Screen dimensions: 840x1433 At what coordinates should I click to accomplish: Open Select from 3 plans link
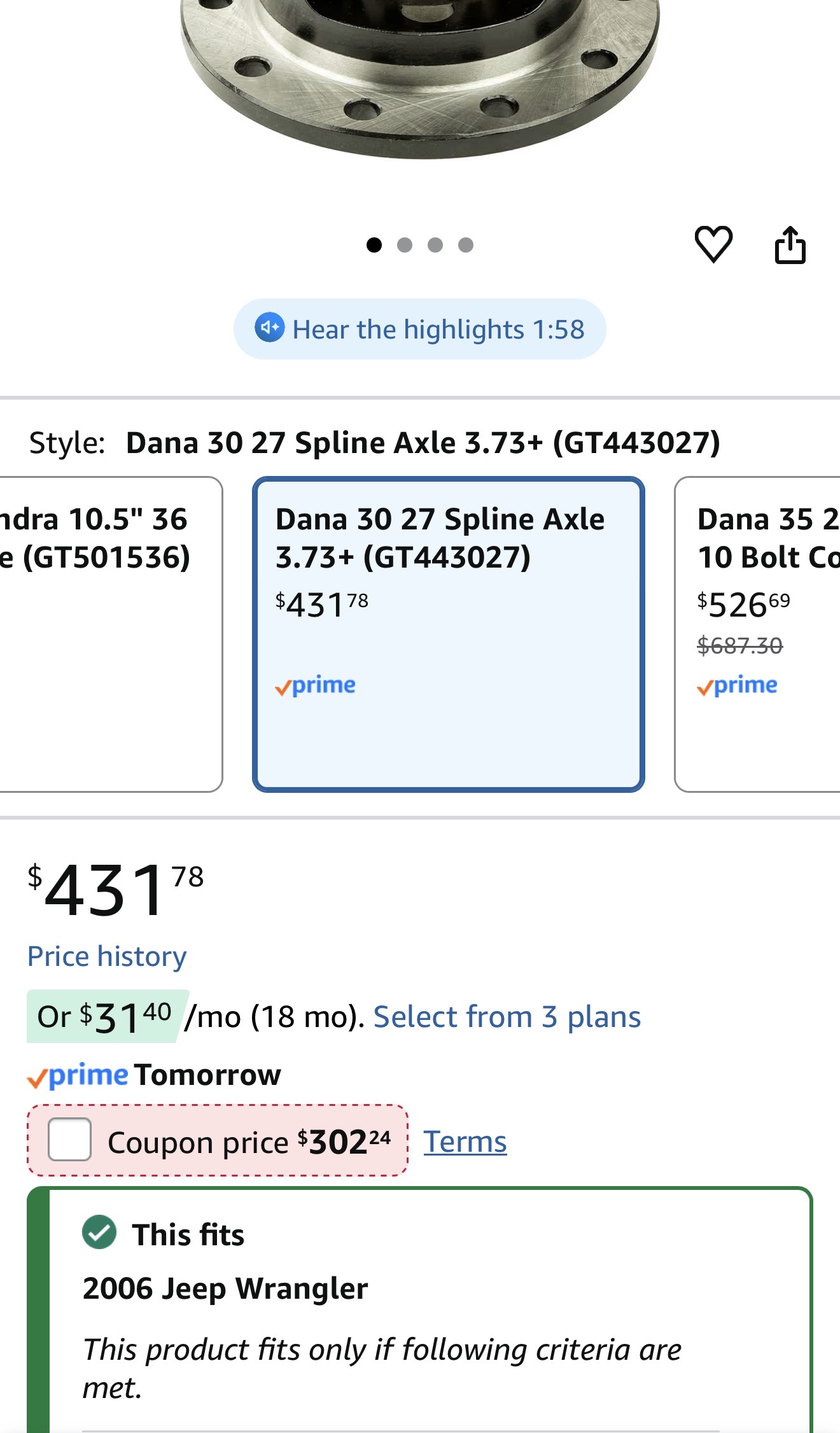(x=507, y=1017)
